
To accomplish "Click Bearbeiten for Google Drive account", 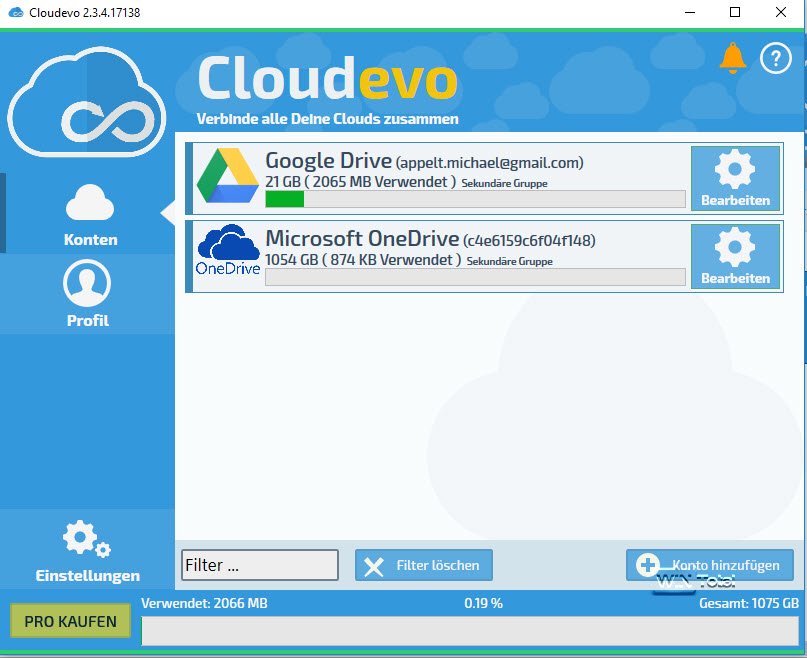I will (x=735, y=178).
